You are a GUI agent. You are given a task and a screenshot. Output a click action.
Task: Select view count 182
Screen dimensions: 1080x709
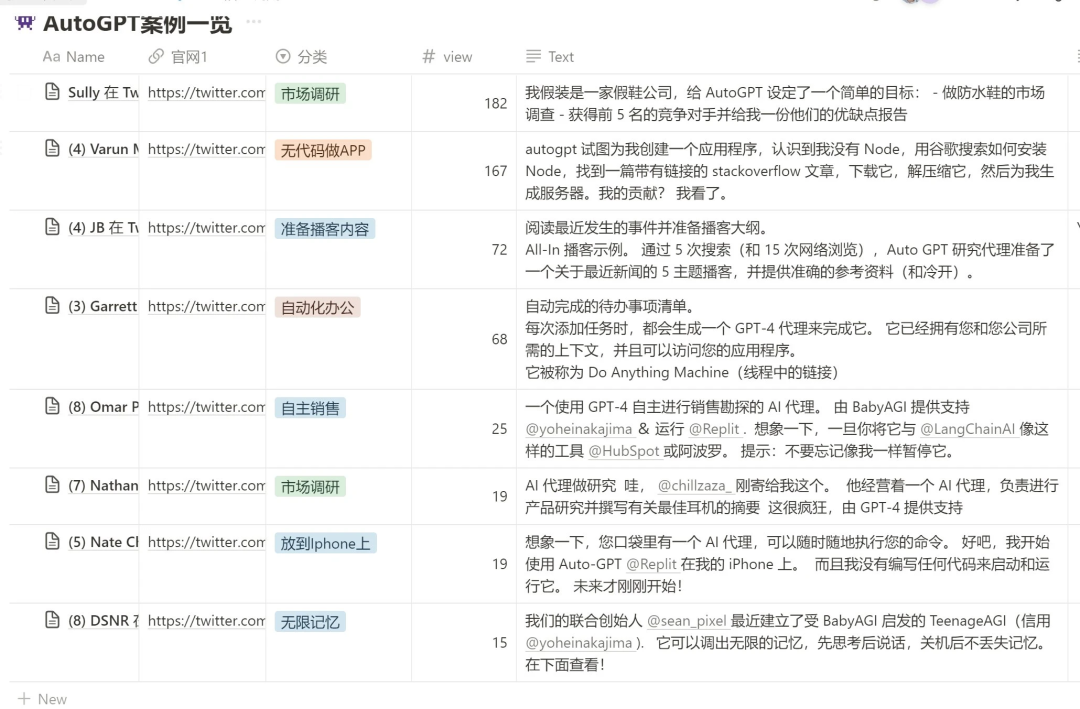click(495, 103)
